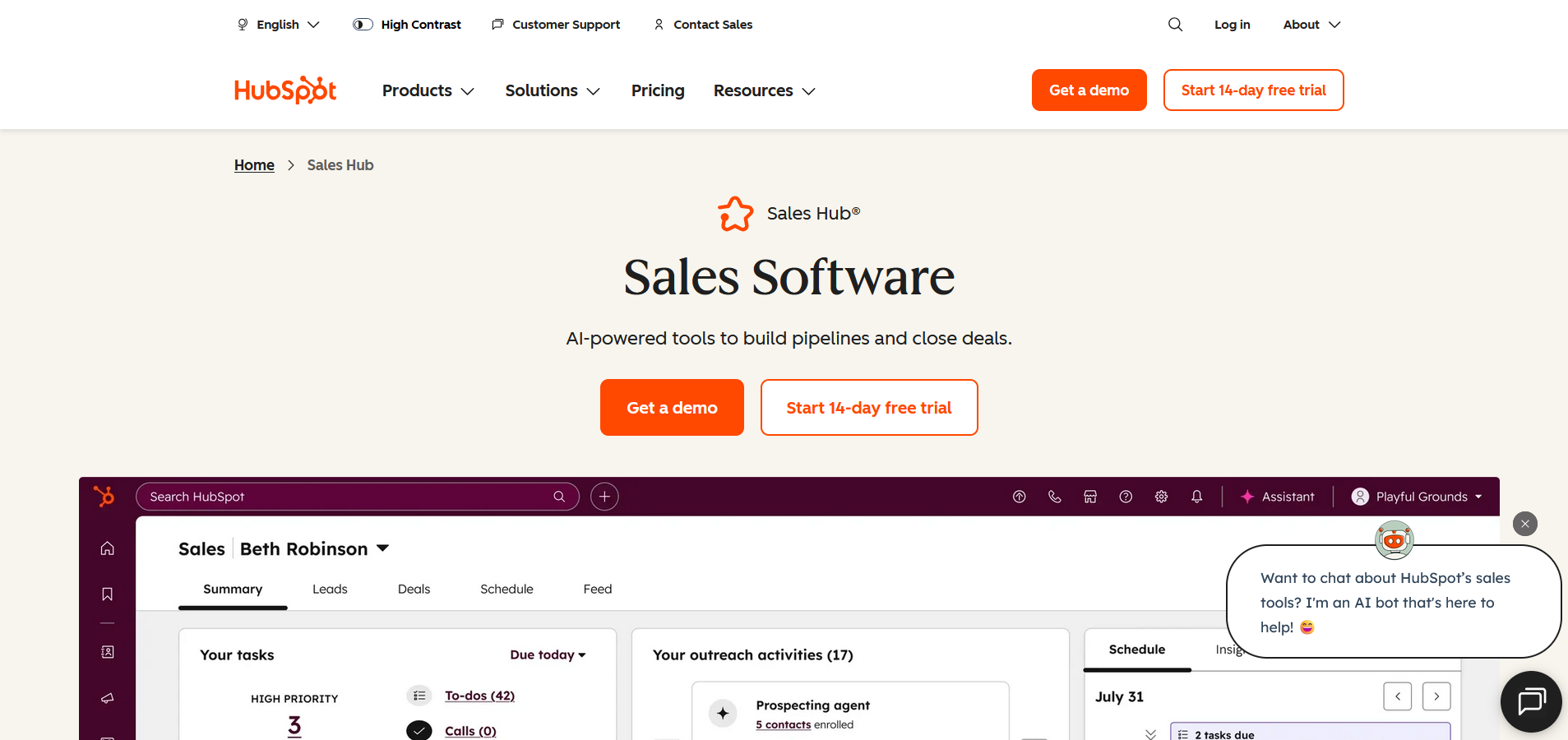The width and height of the screenshot is (1568, 740).
Task: Click the high priority count 3
Action: (x=294, y=726)
